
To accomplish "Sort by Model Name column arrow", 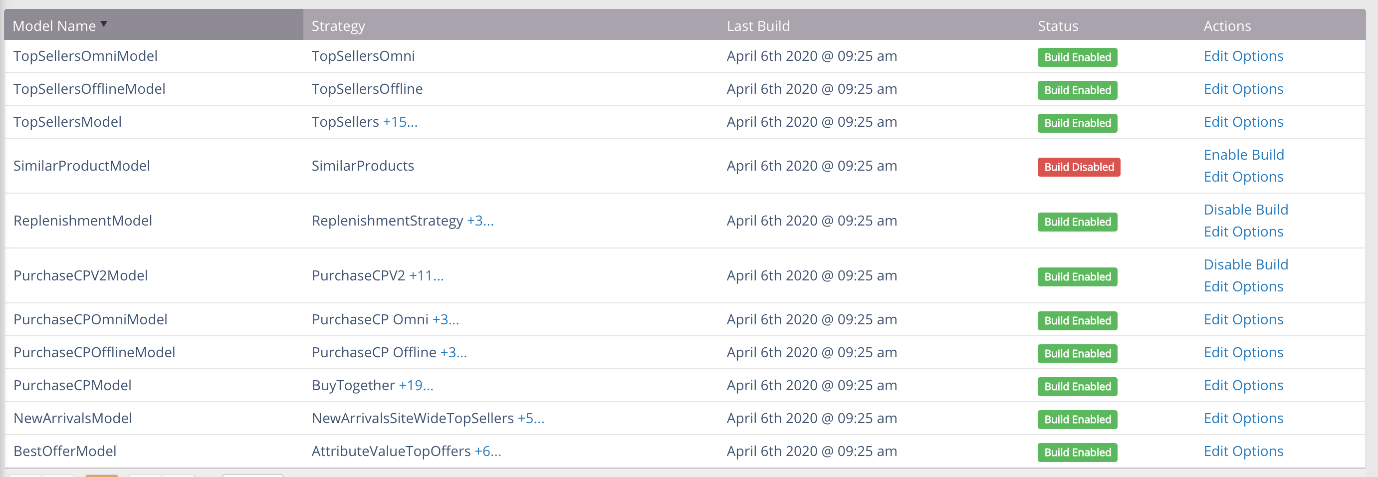I will coord(104,25).
